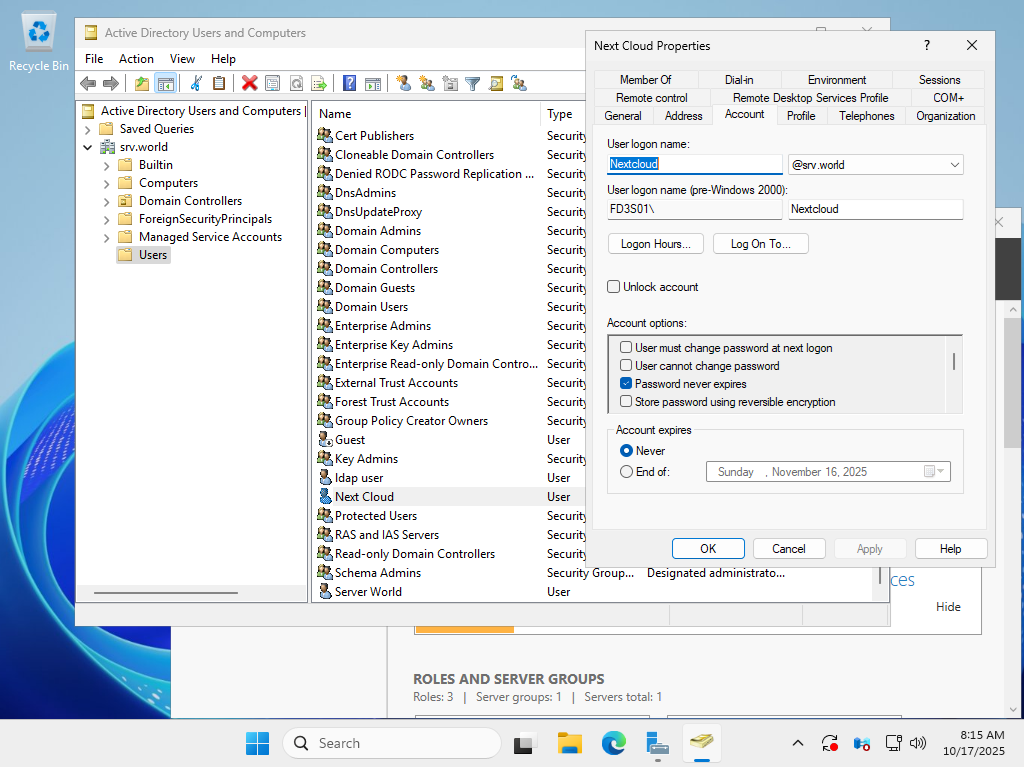Viewport: 1024px width, 767px height.
Task: Click the Up one level folder icon
Action: (x=141, y=84)
